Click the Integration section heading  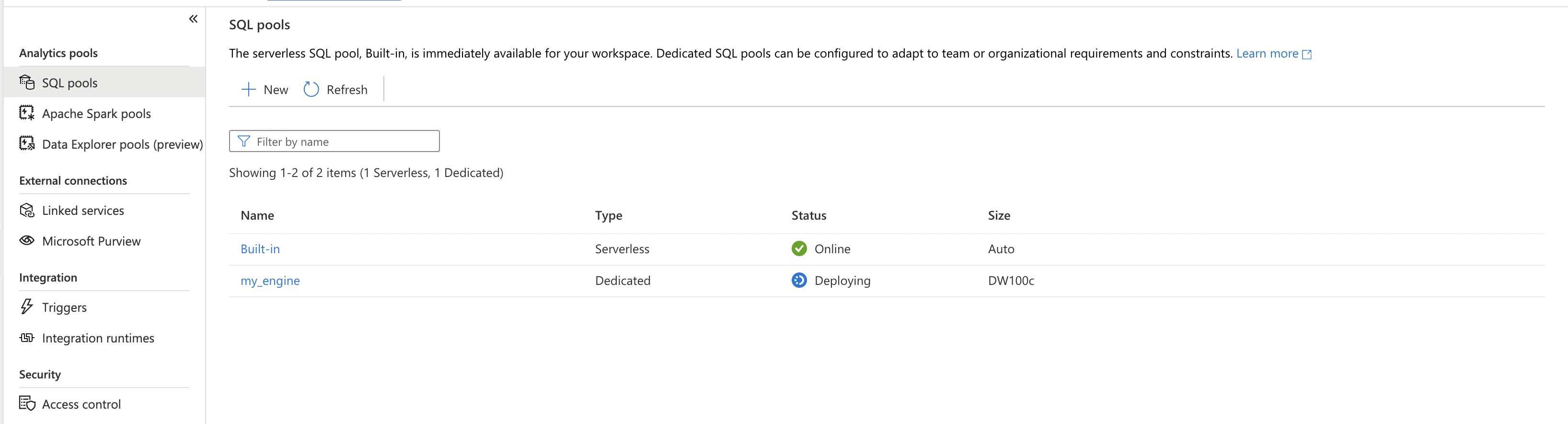[48, 277]
